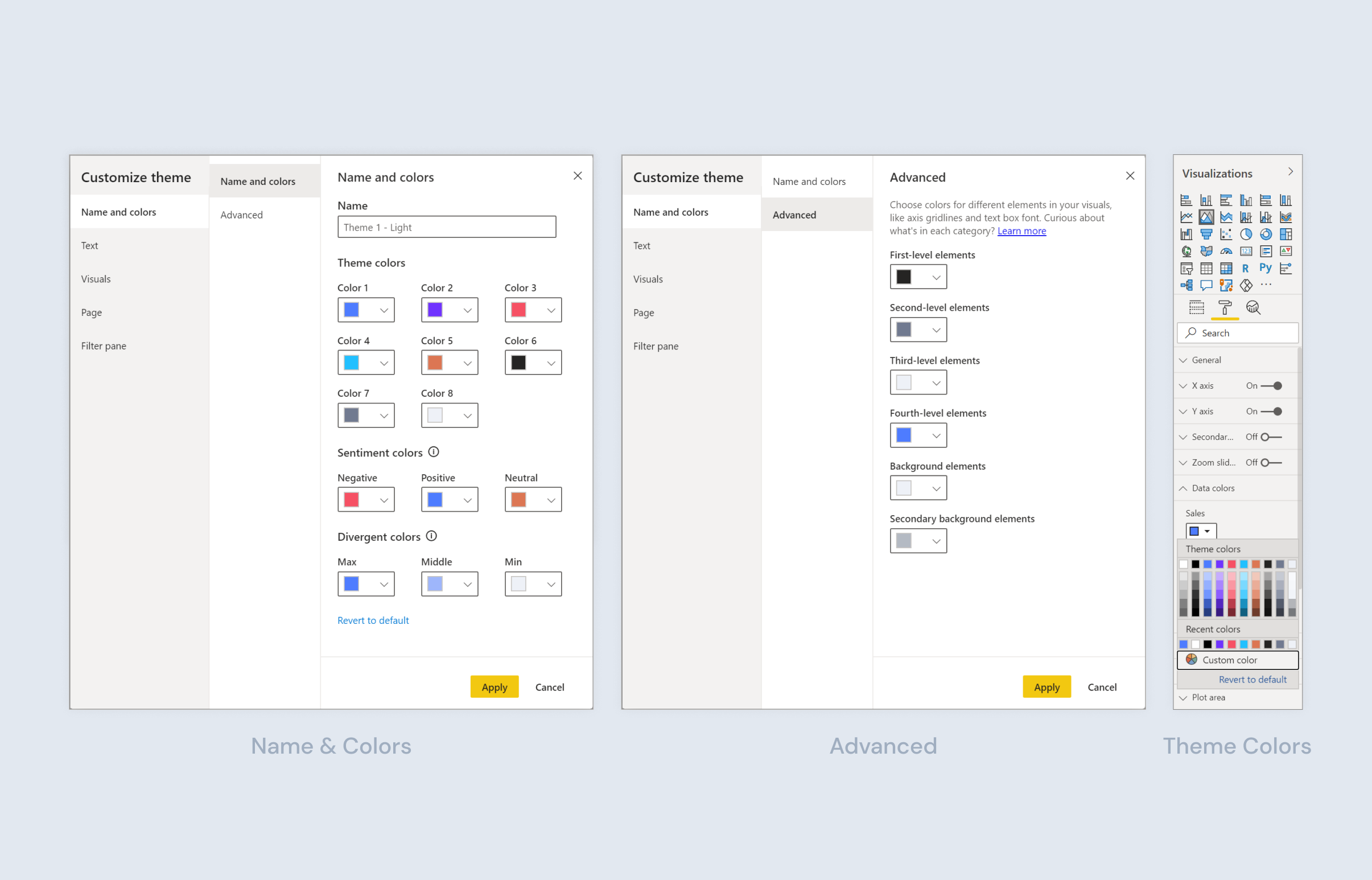1372x880 pixels.
Task: Open the Analytics magnifier pane icon
Action: (1254, 307)
